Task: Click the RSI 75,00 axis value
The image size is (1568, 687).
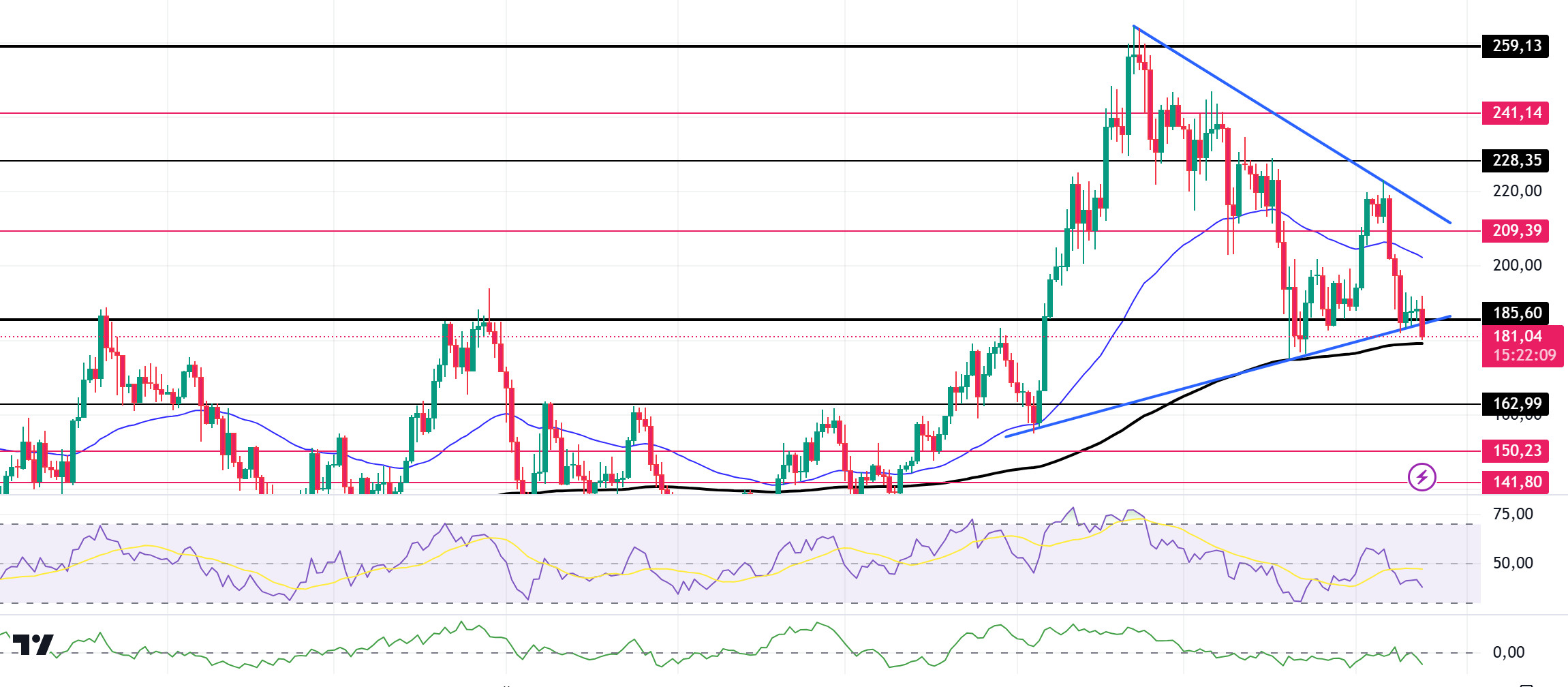Action: tap(1513, 515)
